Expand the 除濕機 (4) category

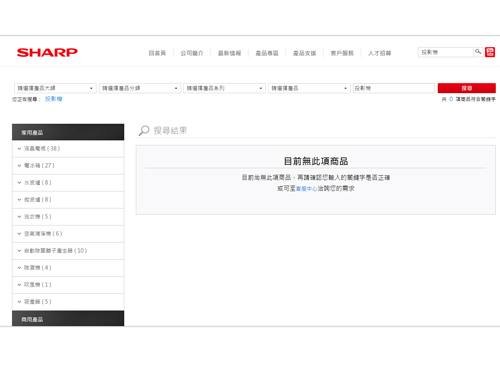coord(68,268)
